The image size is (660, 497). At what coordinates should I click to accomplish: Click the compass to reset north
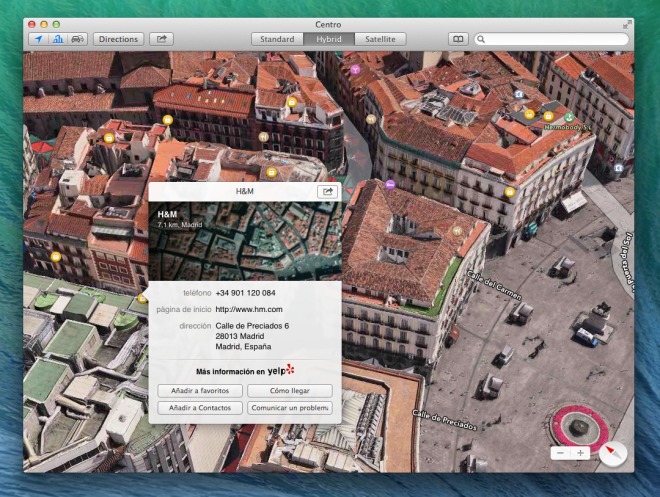point(613,454)
